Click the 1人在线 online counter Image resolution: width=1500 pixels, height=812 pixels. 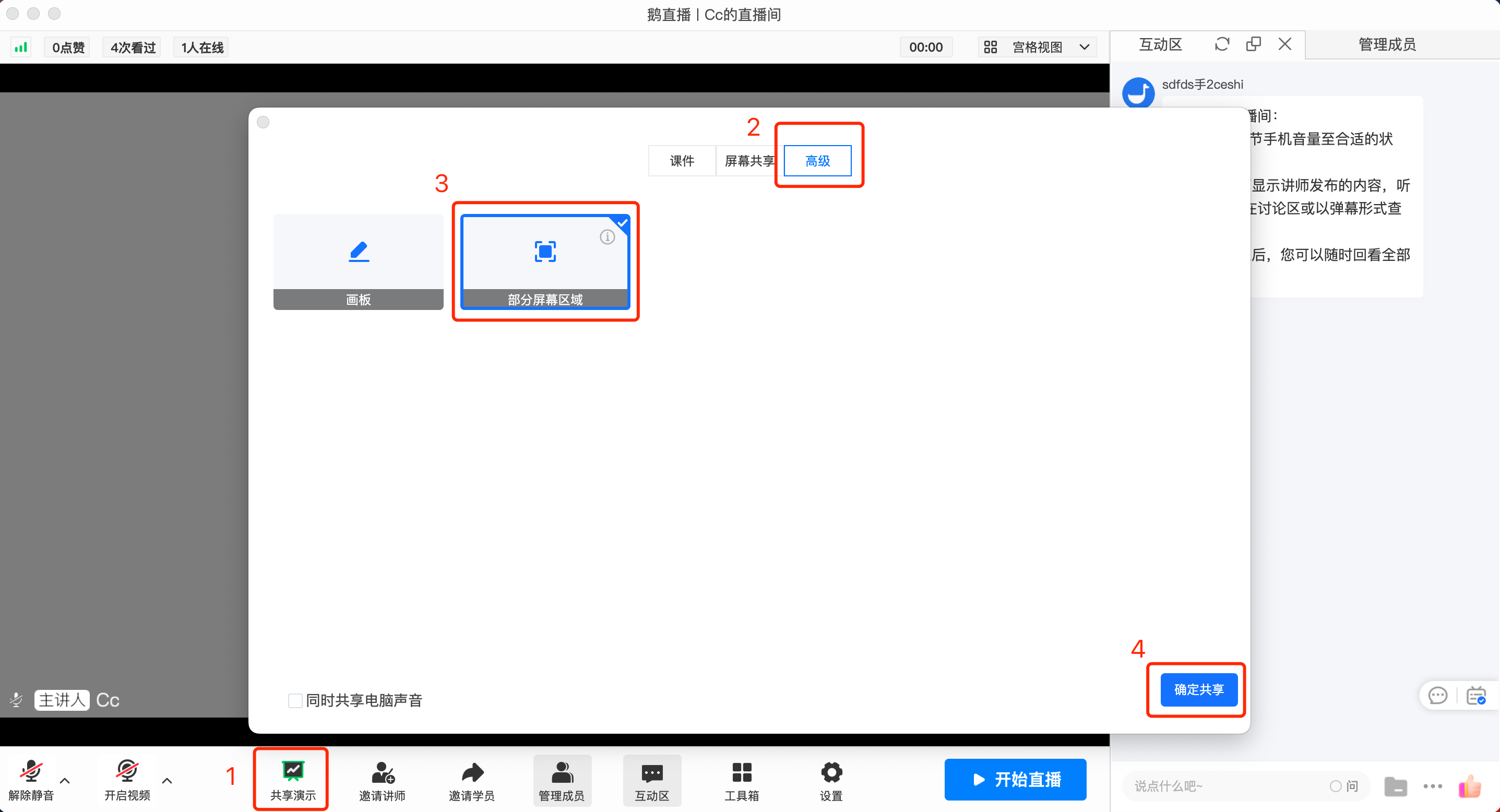(x=202, y=47)
